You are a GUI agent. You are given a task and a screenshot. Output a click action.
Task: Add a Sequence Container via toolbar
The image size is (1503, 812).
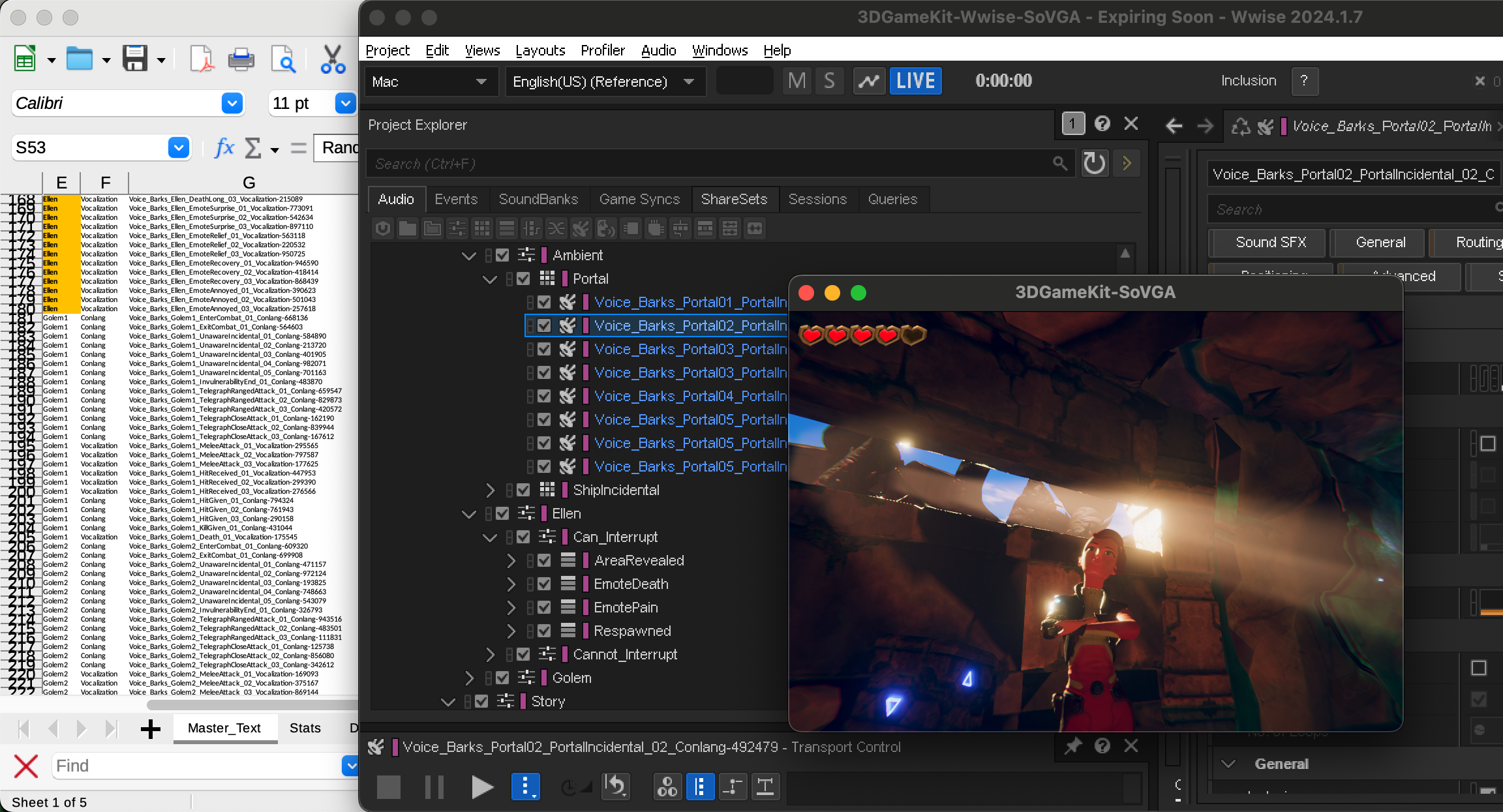(x=507, y=228)
